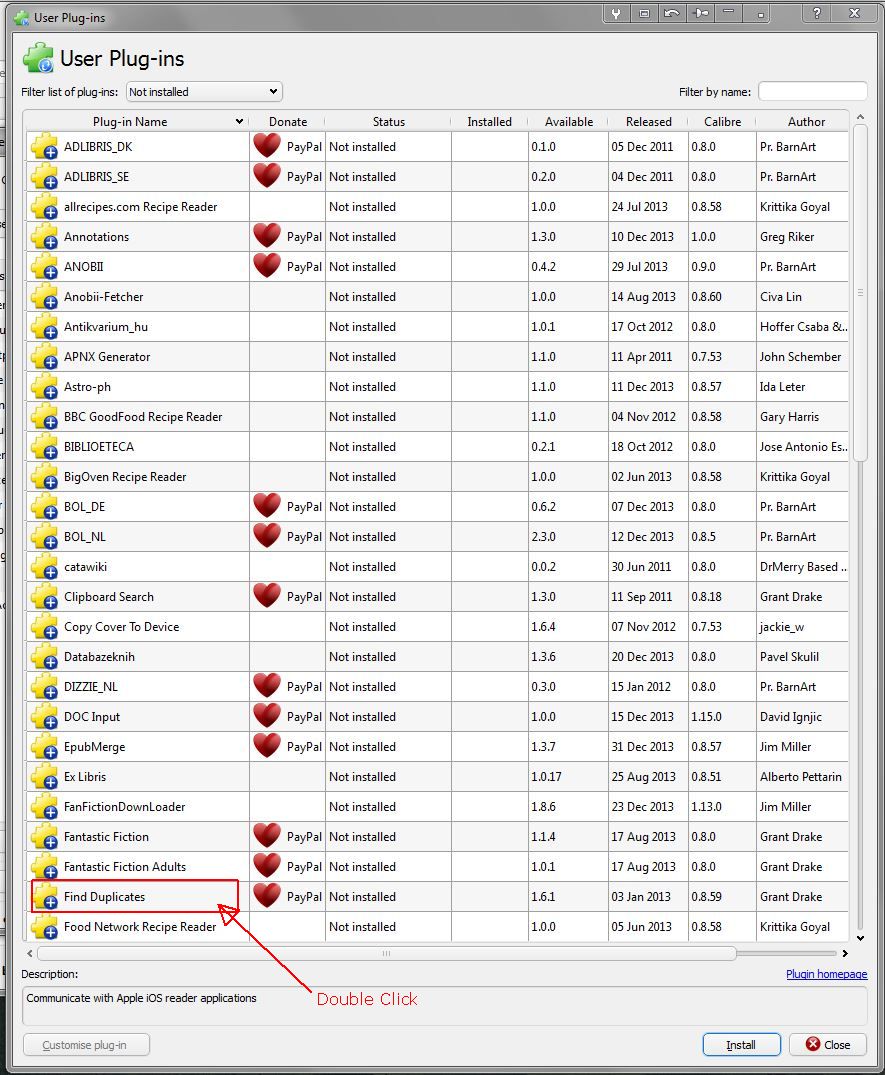Click the Fantastic Fiction Adults heart icon
The image size is (885, 1075).
[267, 866]
